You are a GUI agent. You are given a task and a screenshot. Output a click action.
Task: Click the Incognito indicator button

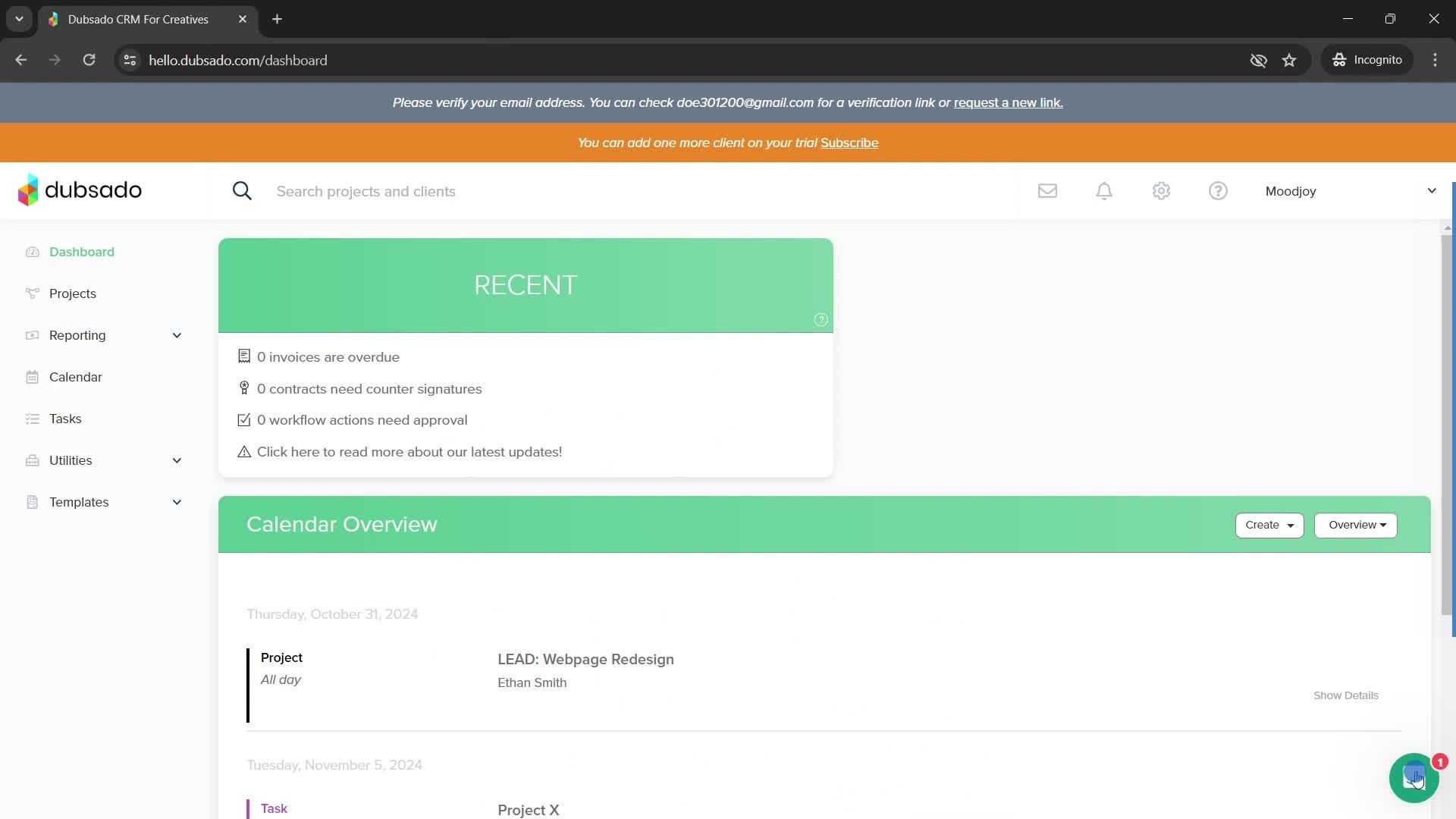coord(1367,60)
